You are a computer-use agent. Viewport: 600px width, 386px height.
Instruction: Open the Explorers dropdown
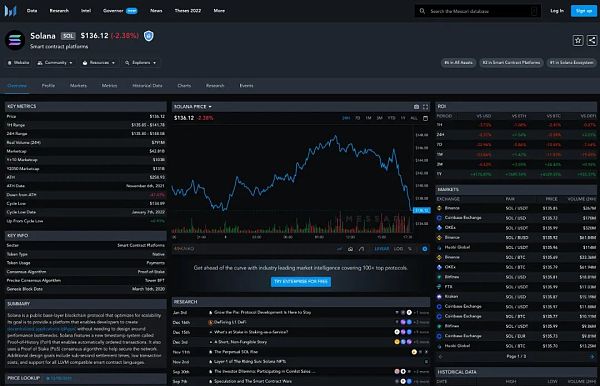click(x=140, y=63)
